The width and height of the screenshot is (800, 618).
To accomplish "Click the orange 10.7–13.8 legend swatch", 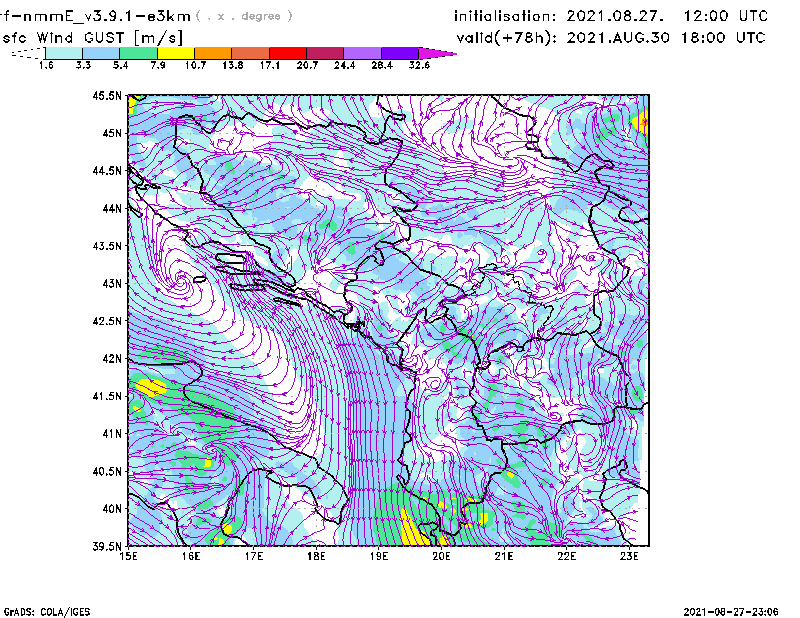I will coord(213,52).
